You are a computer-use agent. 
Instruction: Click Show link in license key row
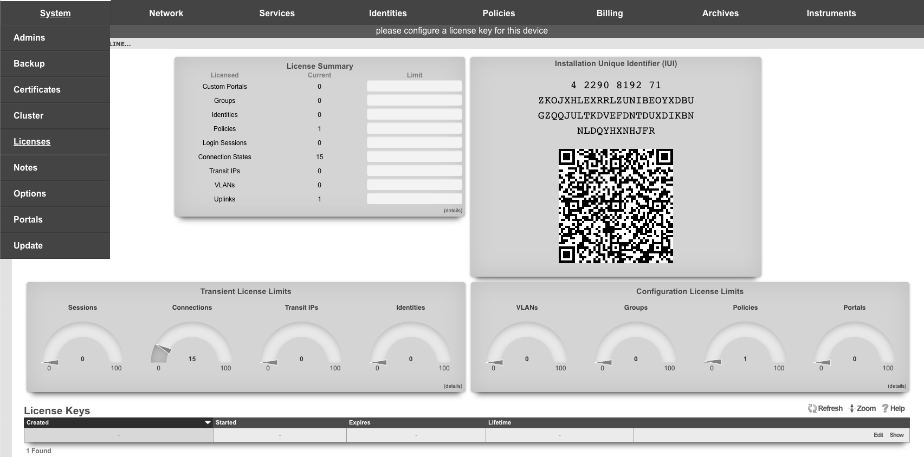pos(897,435)
